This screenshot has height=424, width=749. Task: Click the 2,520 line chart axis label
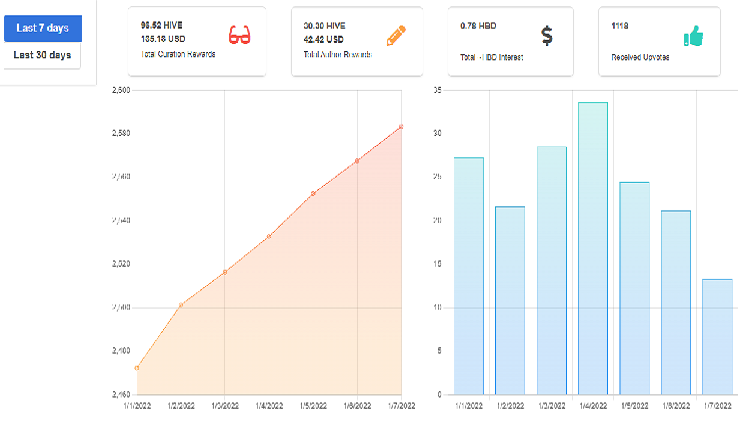[121, 264]
